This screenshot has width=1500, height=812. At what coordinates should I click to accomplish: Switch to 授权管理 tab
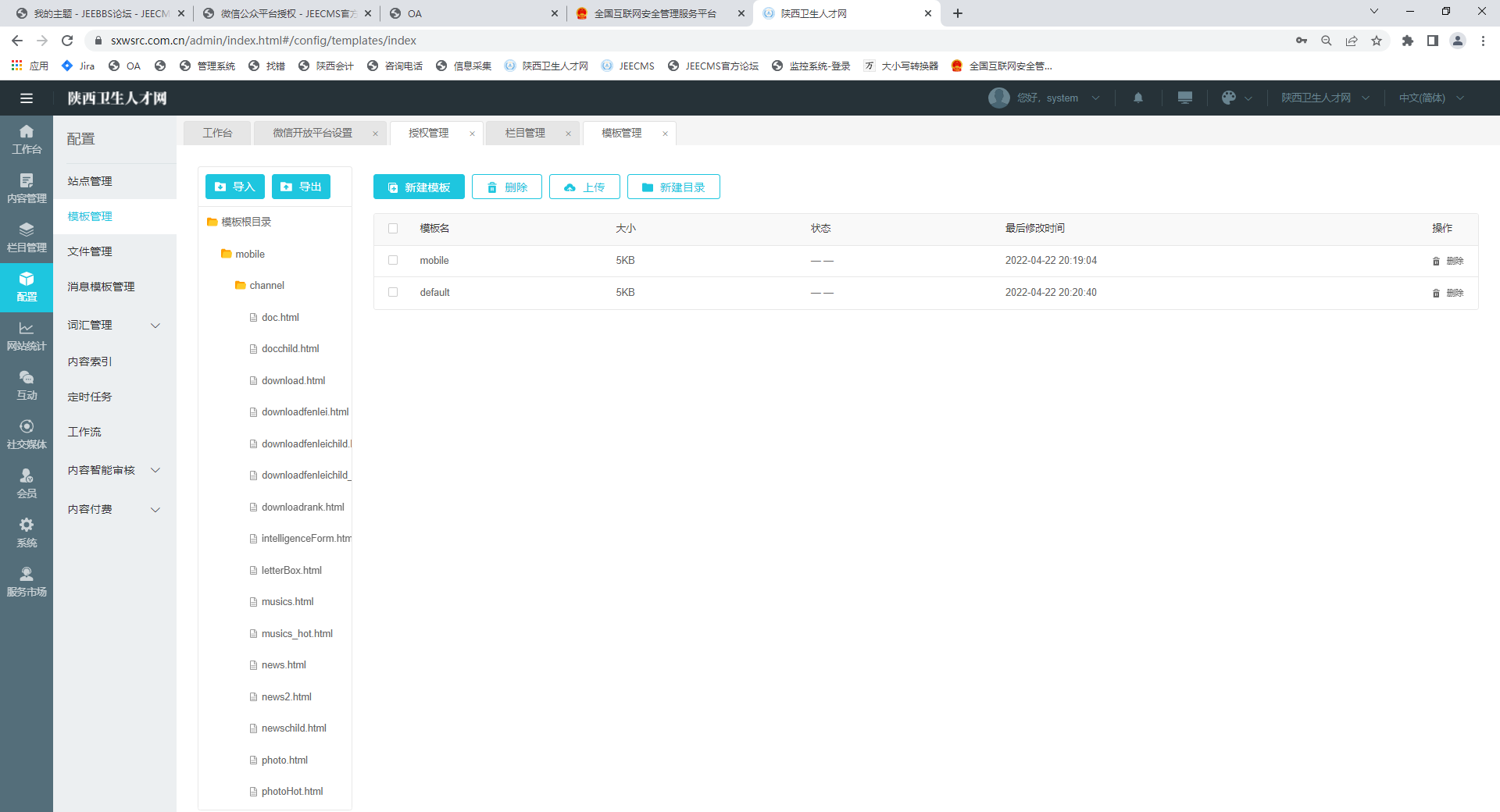[429, 134]
